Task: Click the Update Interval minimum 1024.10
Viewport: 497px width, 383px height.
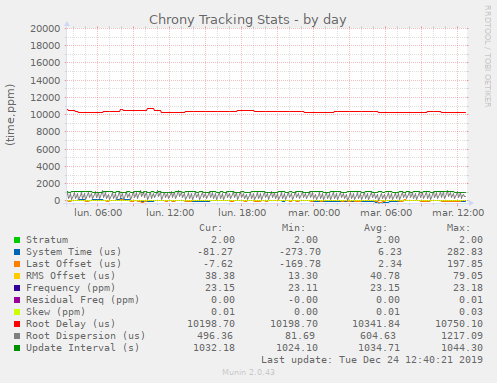Action: (x=297, y=348)
